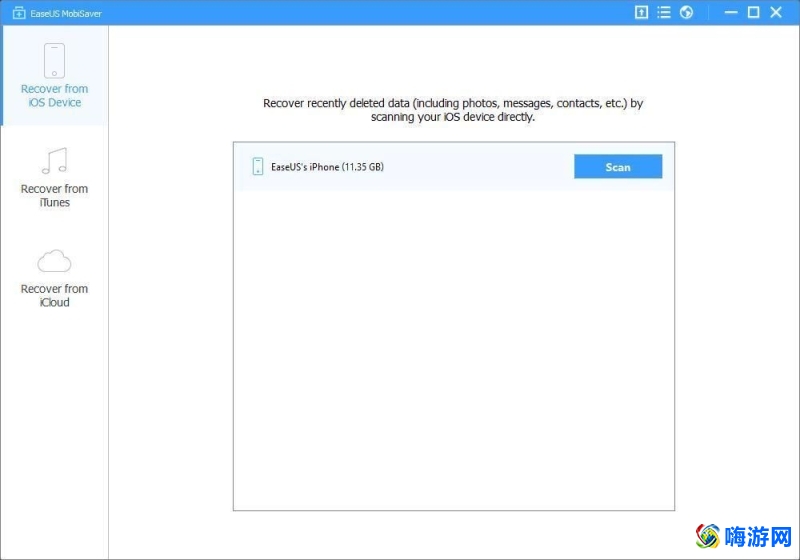The width and height of the screenshot is (800, 560).
Task: Minimize the MobiSaver window
Action: tap(731, 12)
